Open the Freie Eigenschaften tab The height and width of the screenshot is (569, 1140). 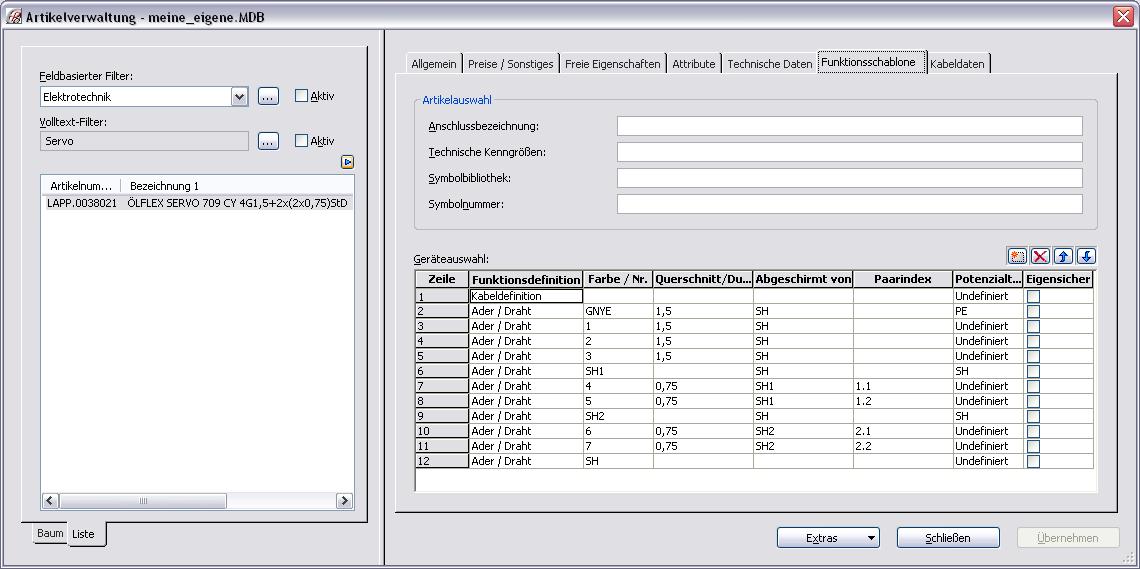613,64
